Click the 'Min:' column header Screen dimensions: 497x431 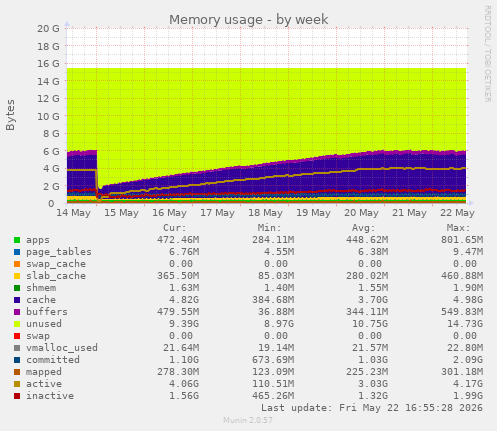269,228
